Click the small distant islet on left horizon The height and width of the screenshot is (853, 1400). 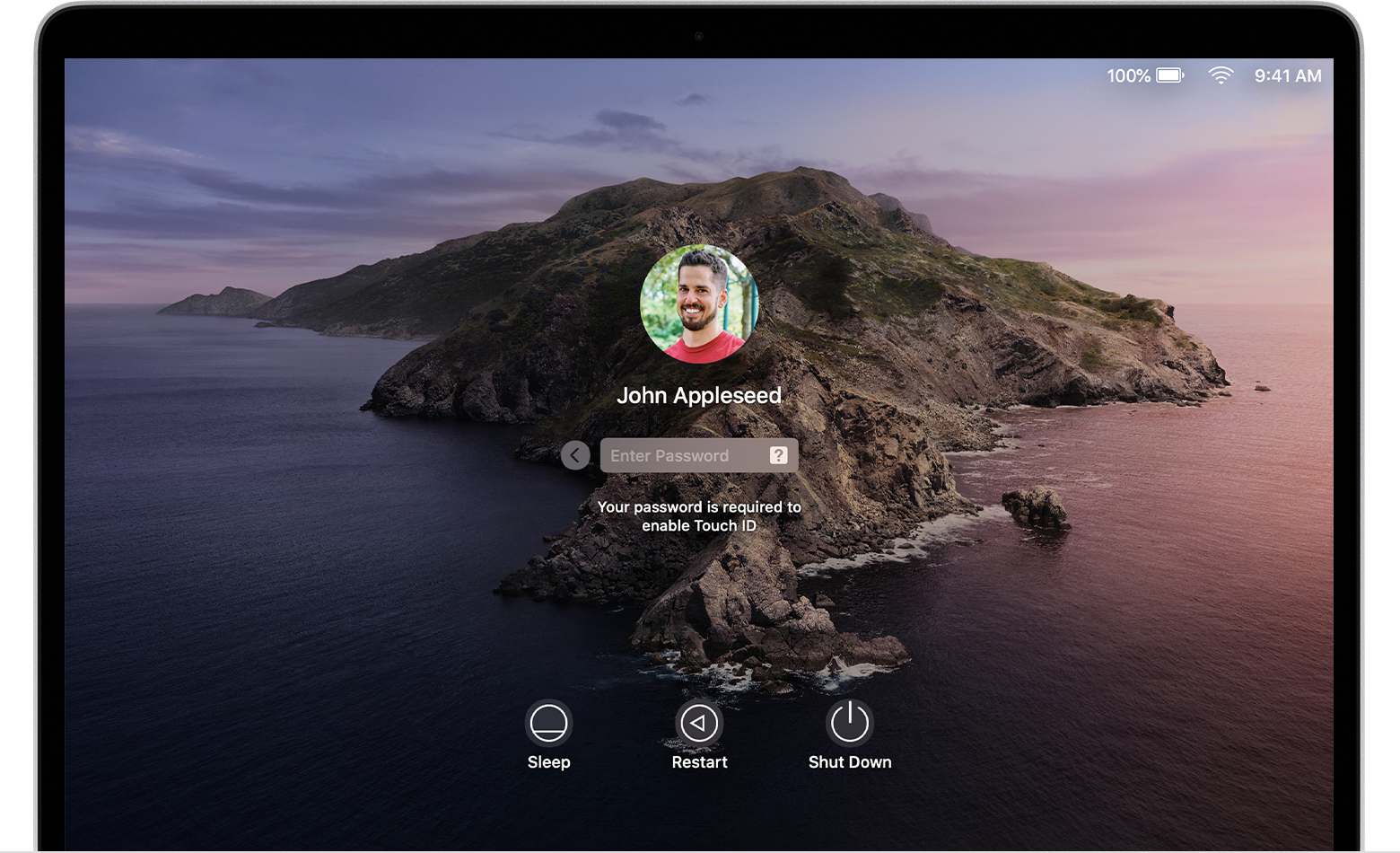(215, 303)
